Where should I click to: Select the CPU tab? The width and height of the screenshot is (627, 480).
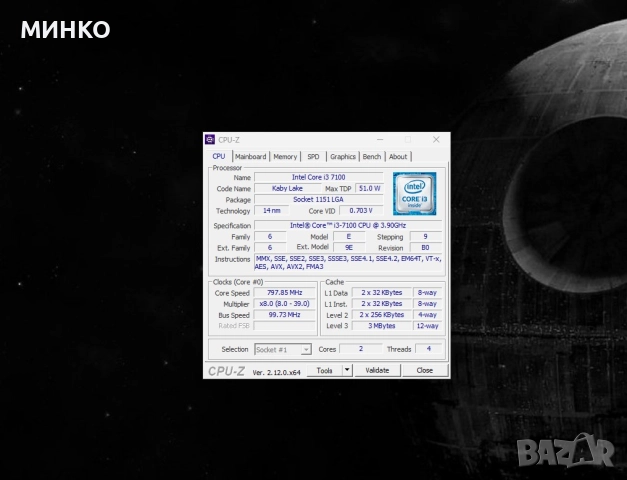click(x=218, y=156)
